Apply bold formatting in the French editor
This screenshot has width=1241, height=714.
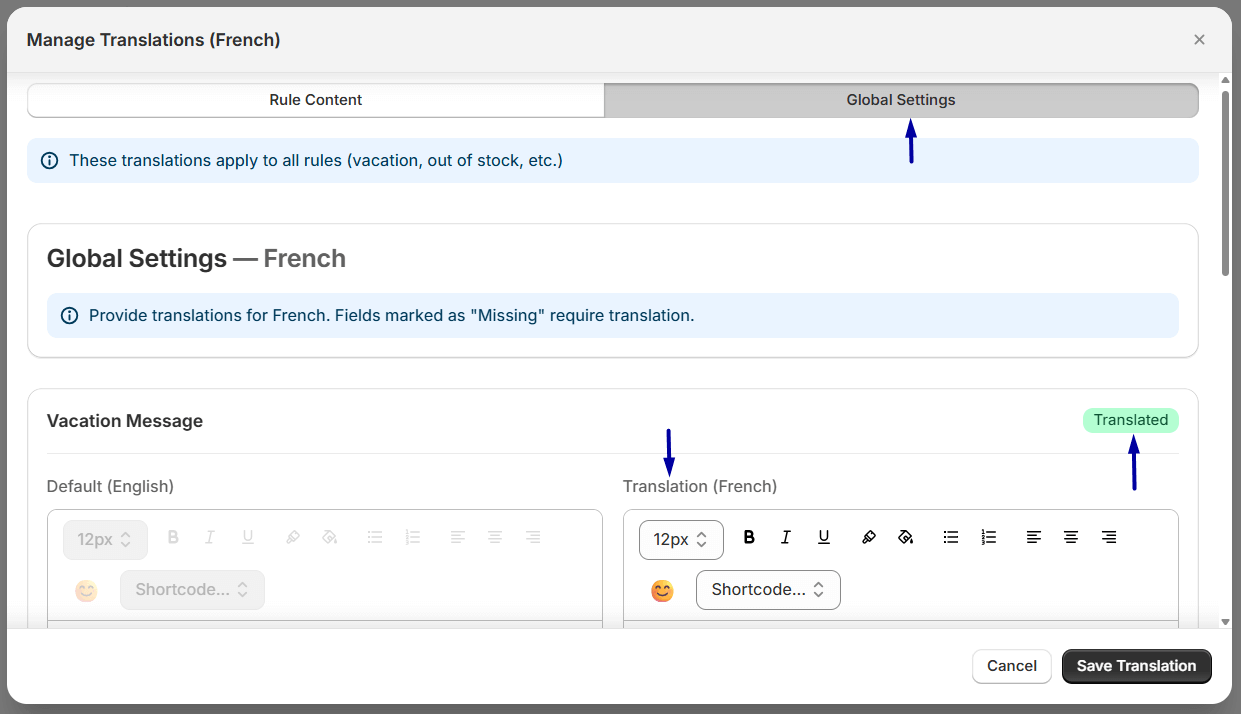point(749,537)
